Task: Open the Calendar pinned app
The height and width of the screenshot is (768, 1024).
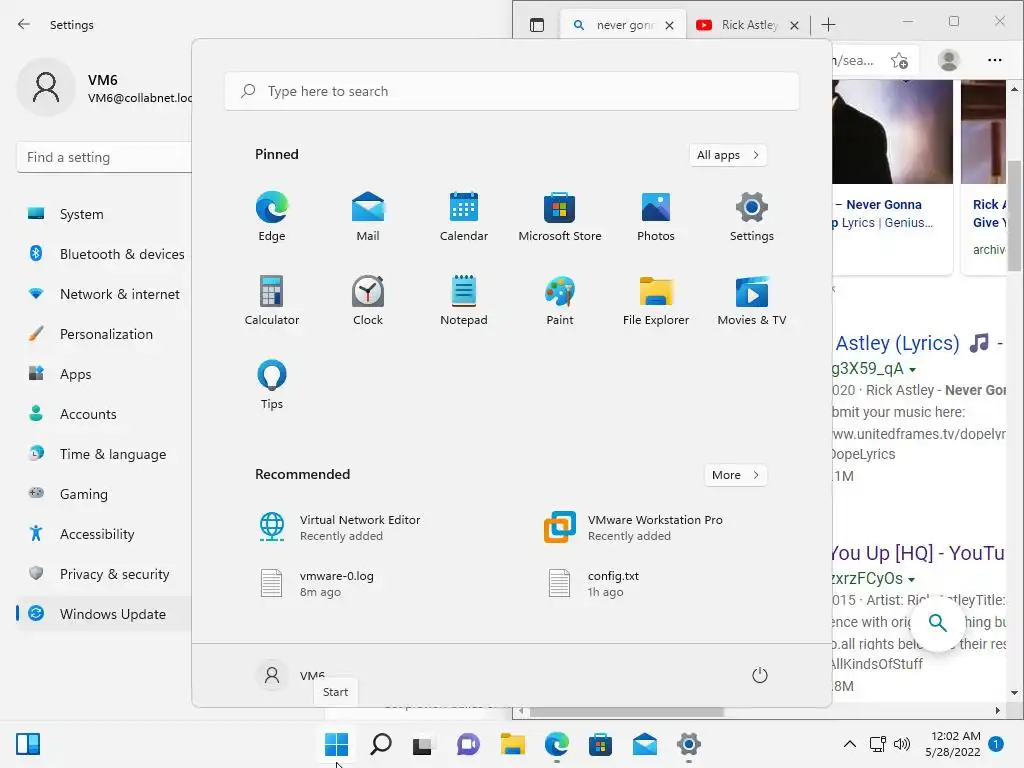Action: [x=464, y=216]
